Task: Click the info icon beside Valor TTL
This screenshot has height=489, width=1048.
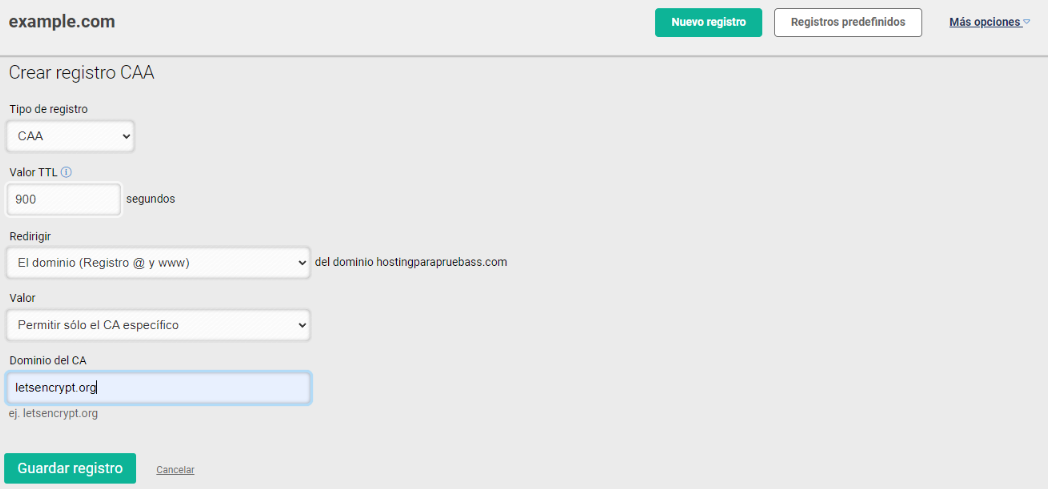Action: click(66, 172)
